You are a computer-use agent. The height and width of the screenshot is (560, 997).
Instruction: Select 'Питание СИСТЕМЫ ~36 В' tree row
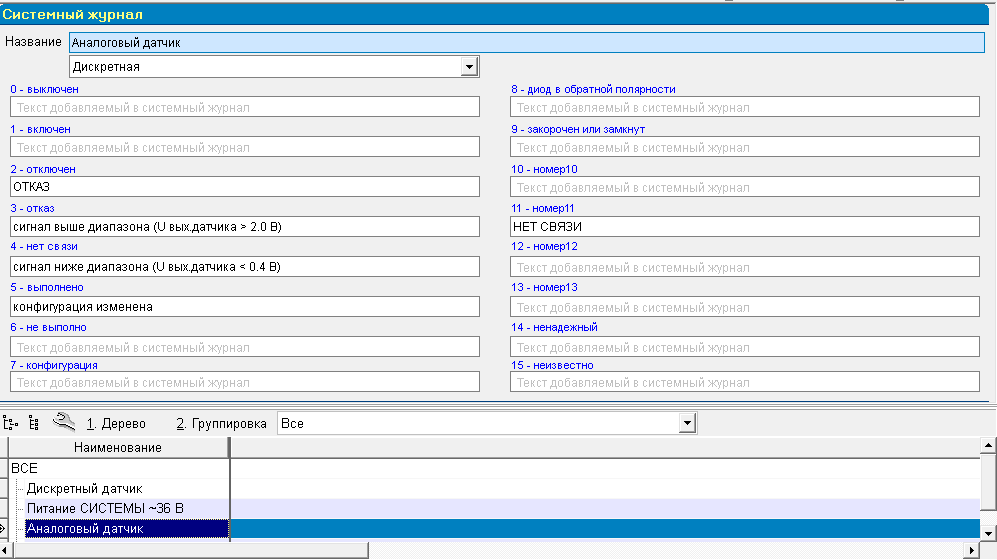click(105, 508)
